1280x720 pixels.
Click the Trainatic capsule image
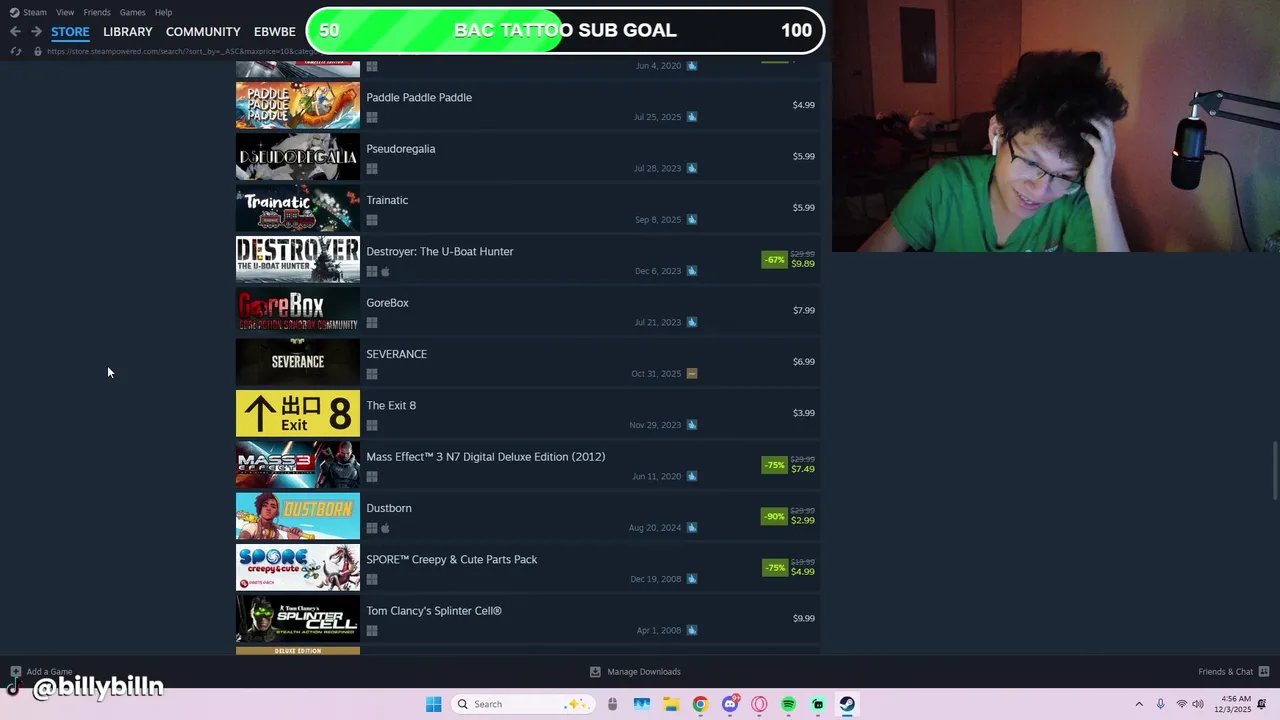298,208
